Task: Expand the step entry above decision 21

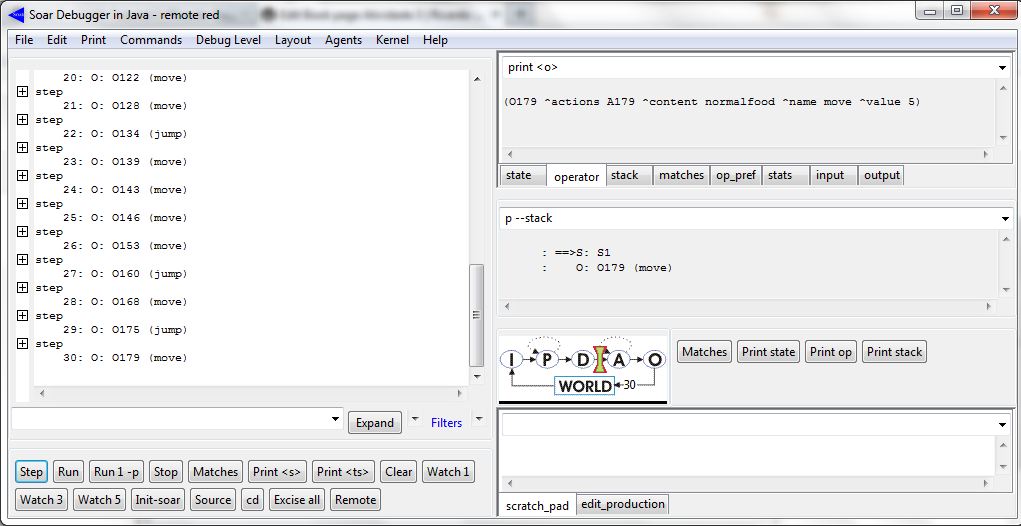Action: pos(23,92)
